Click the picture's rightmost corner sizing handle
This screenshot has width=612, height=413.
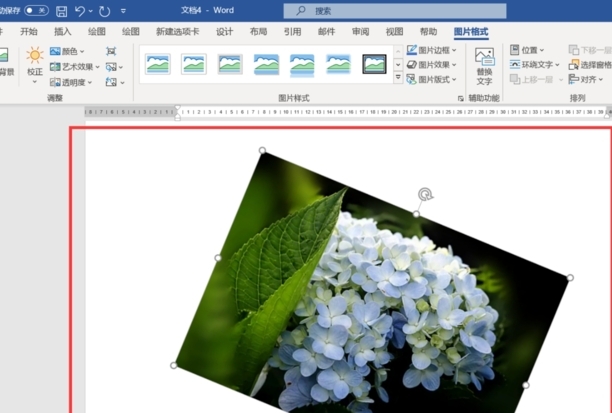click(x=570, y=278)
